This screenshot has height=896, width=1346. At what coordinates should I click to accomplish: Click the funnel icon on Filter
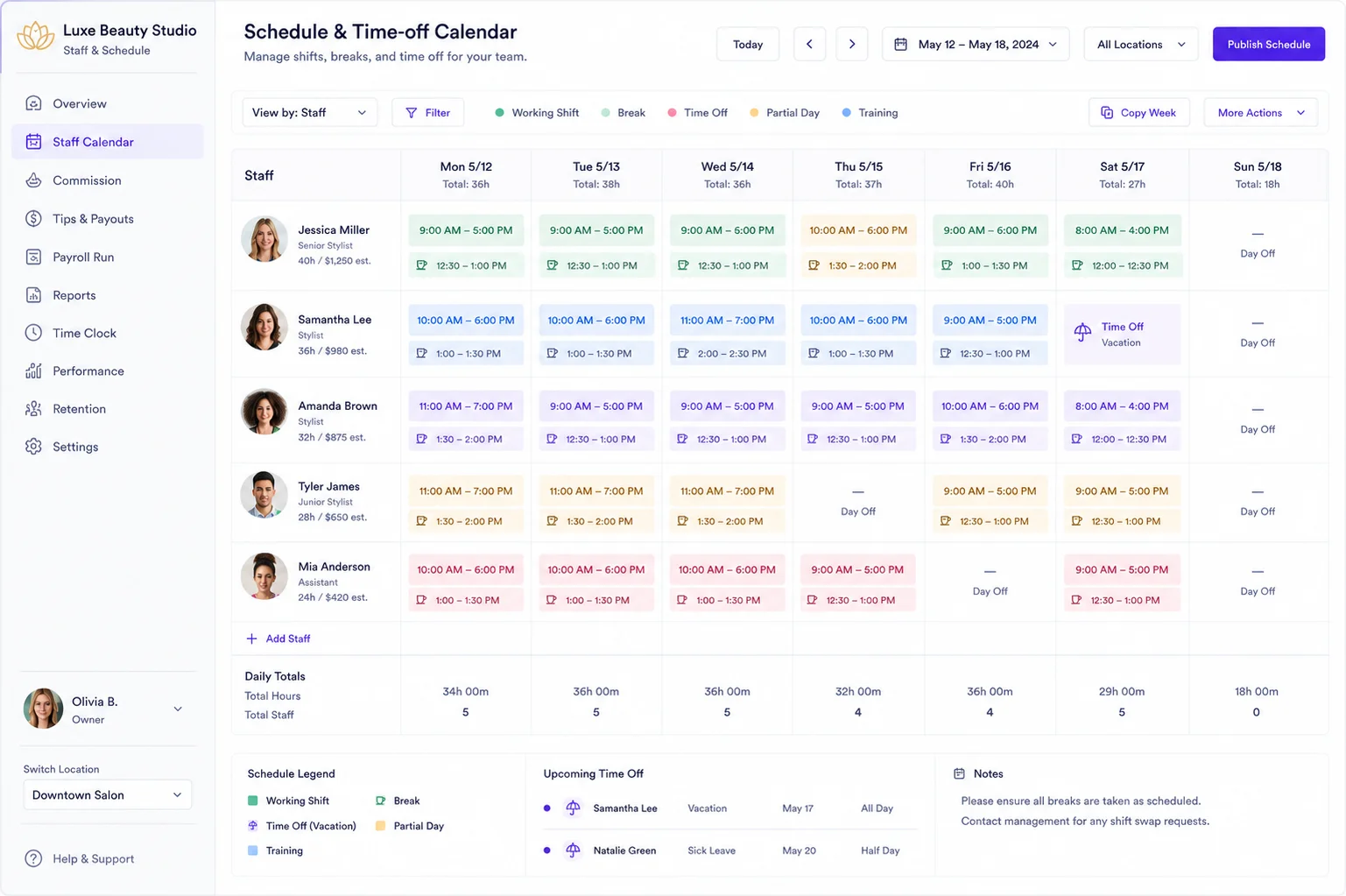[411, 113]
